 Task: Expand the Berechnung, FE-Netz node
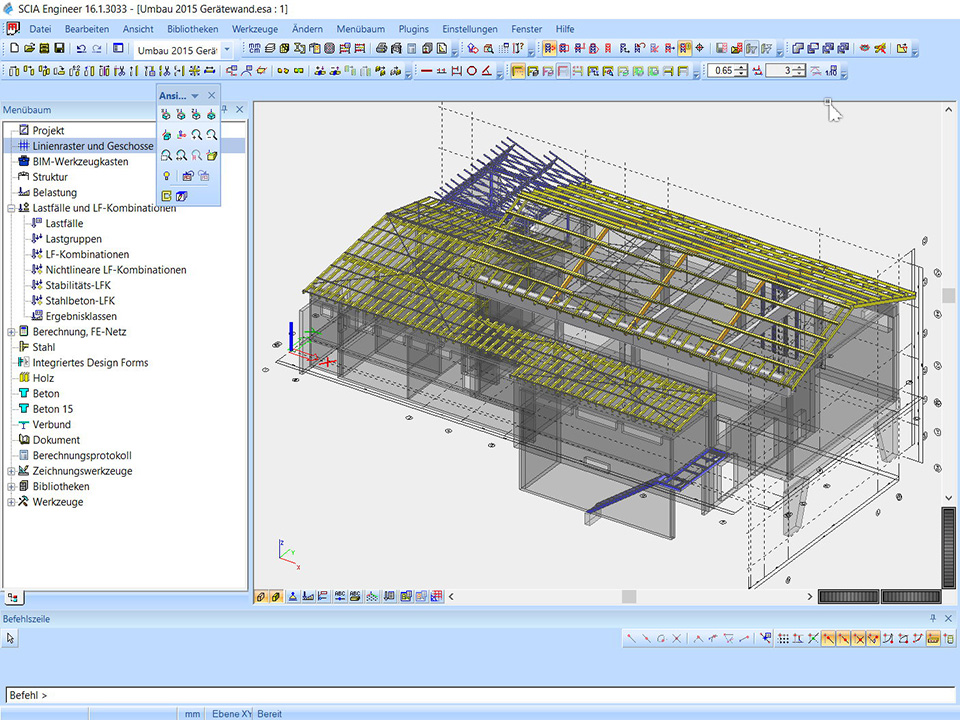[11, 332]
